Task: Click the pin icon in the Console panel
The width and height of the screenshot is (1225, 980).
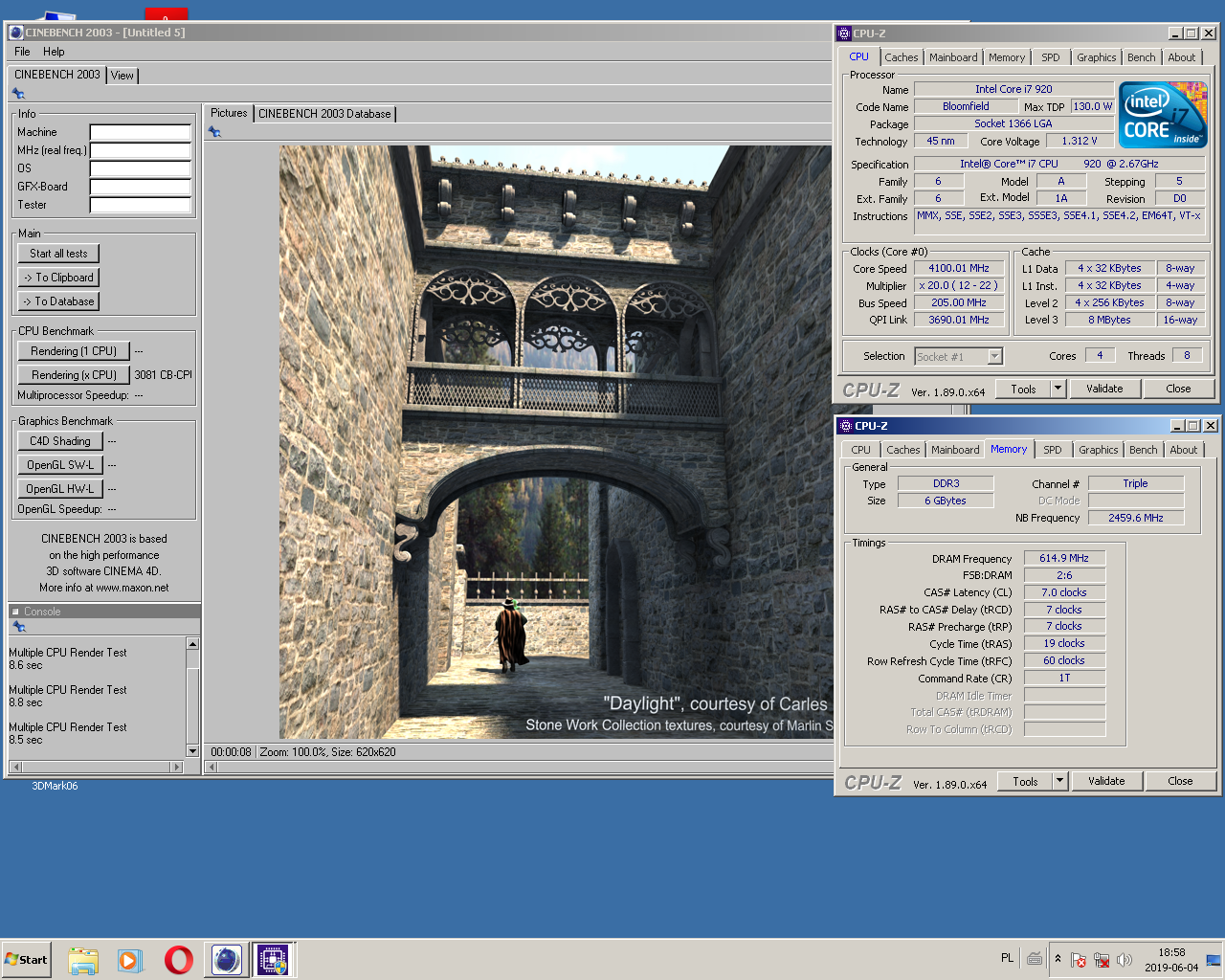Action: [x=18, y=627]
